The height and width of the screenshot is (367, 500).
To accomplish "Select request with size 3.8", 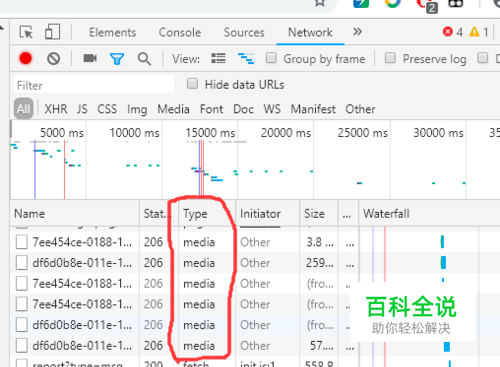I will click(255, 242).
